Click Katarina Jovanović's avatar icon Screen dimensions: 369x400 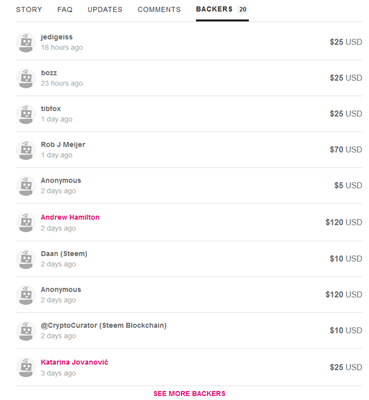(x=26, y=367)
